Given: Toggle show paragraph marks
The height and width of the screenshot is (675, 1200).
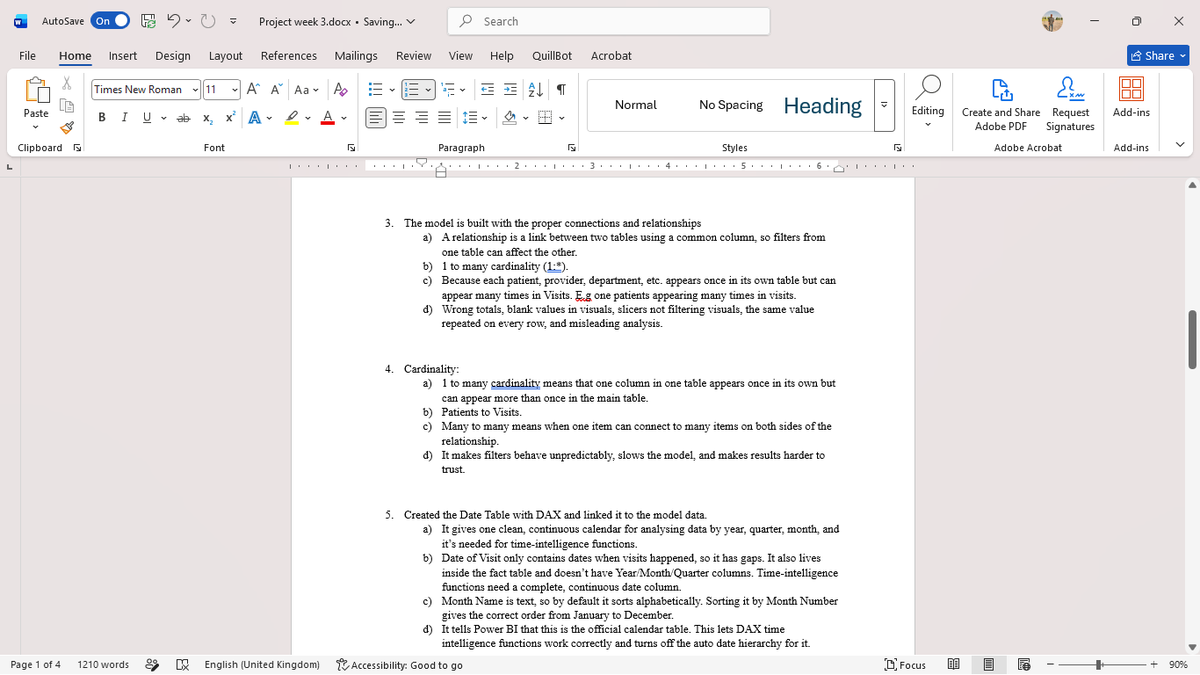Looking at the screenshot, I should click(563, 89).
